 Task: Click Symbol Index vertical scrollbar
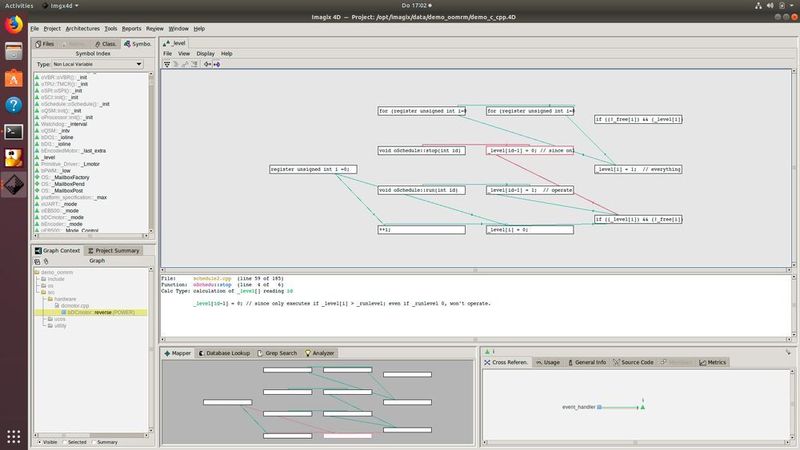(151, 153)
